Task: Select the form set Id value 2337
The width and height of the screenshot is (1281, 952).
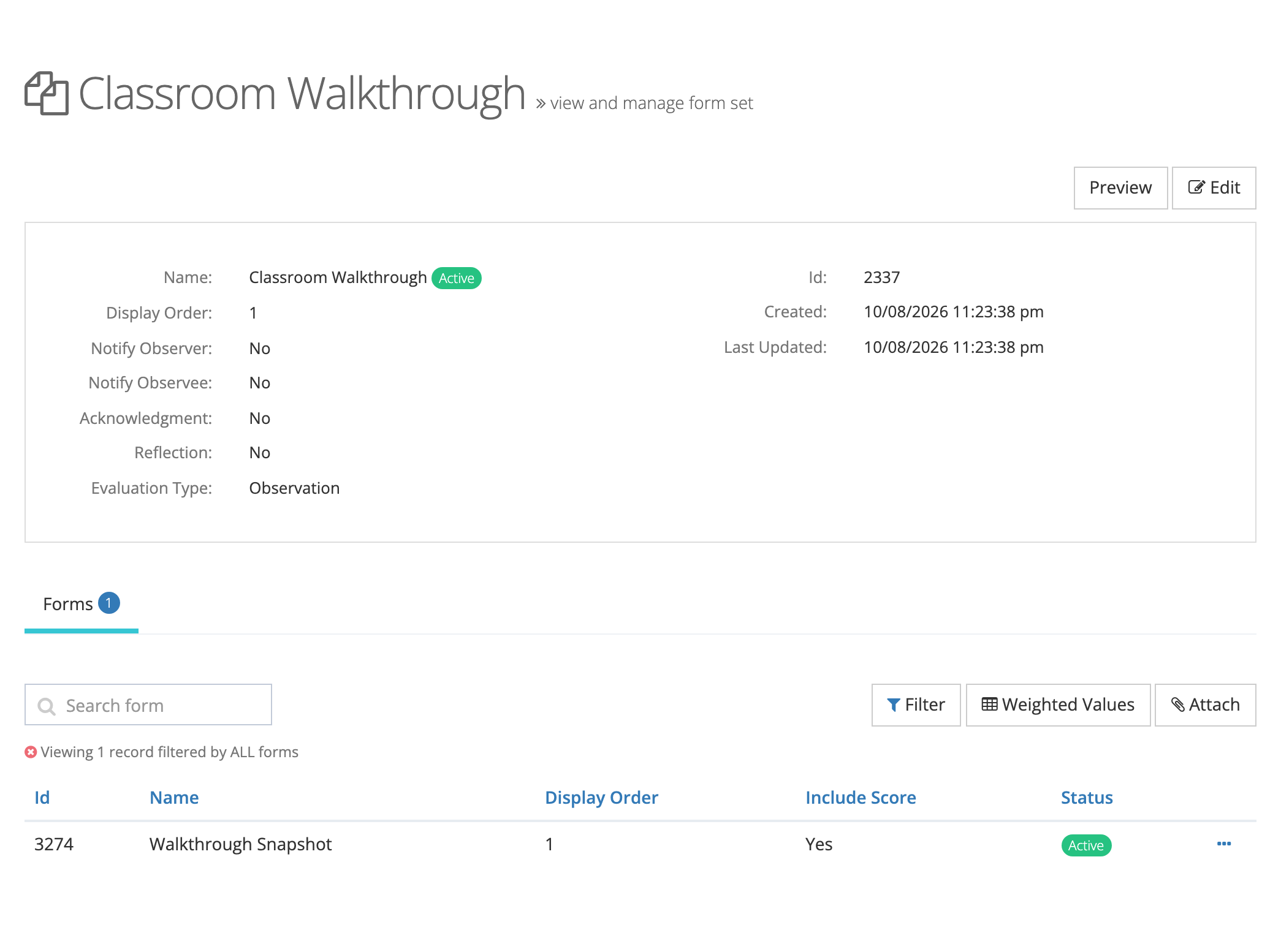Action: 881,278
